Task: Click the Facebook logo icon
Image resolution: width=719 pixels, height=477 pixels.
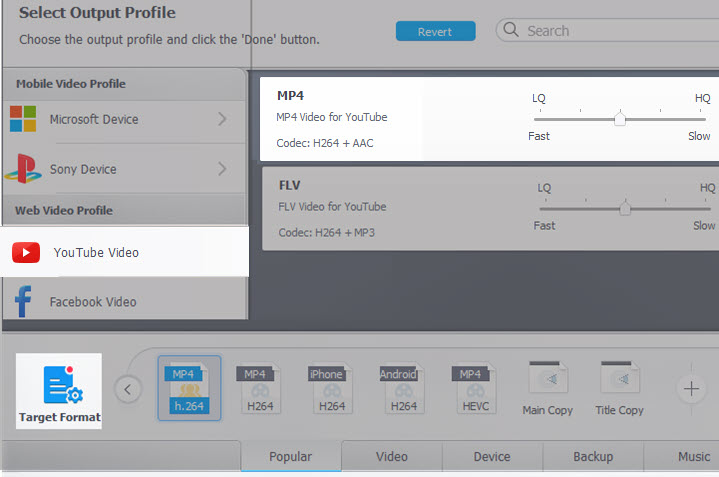Action: (x=23, y=301)
